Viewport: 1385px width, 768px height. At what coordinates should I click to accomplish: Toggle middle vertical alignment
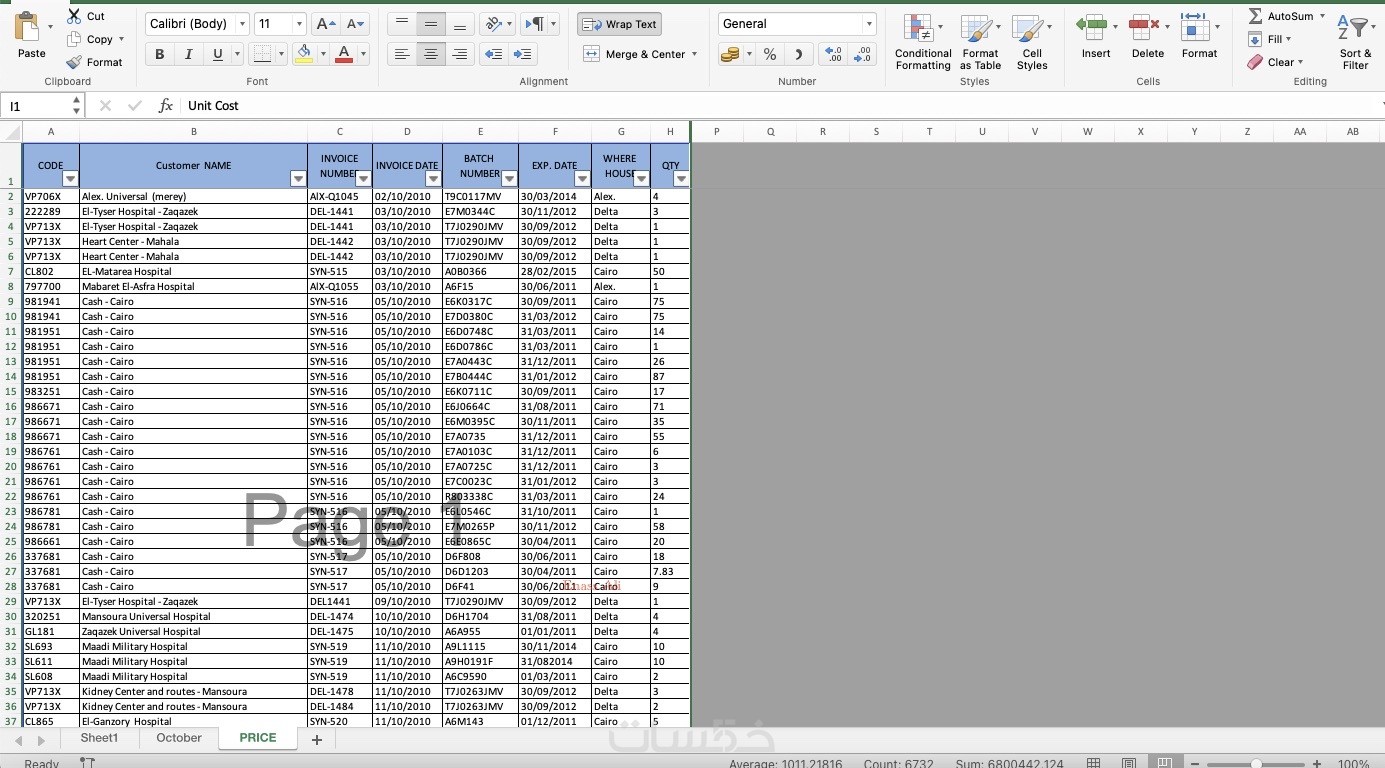(431, 24)
